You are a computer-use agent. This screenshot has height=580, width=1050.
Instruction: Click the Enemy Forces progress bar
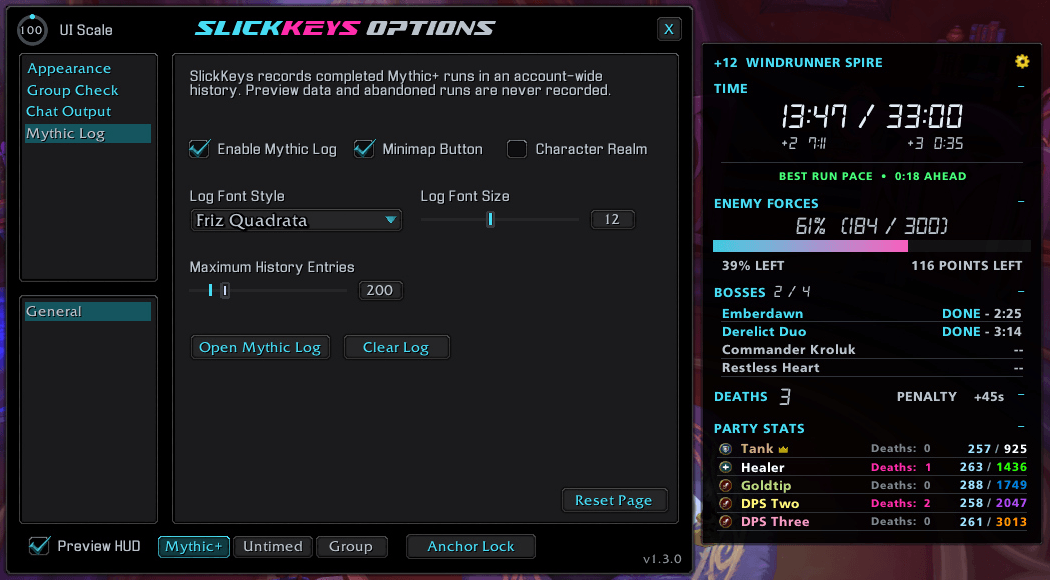(871, 246)
